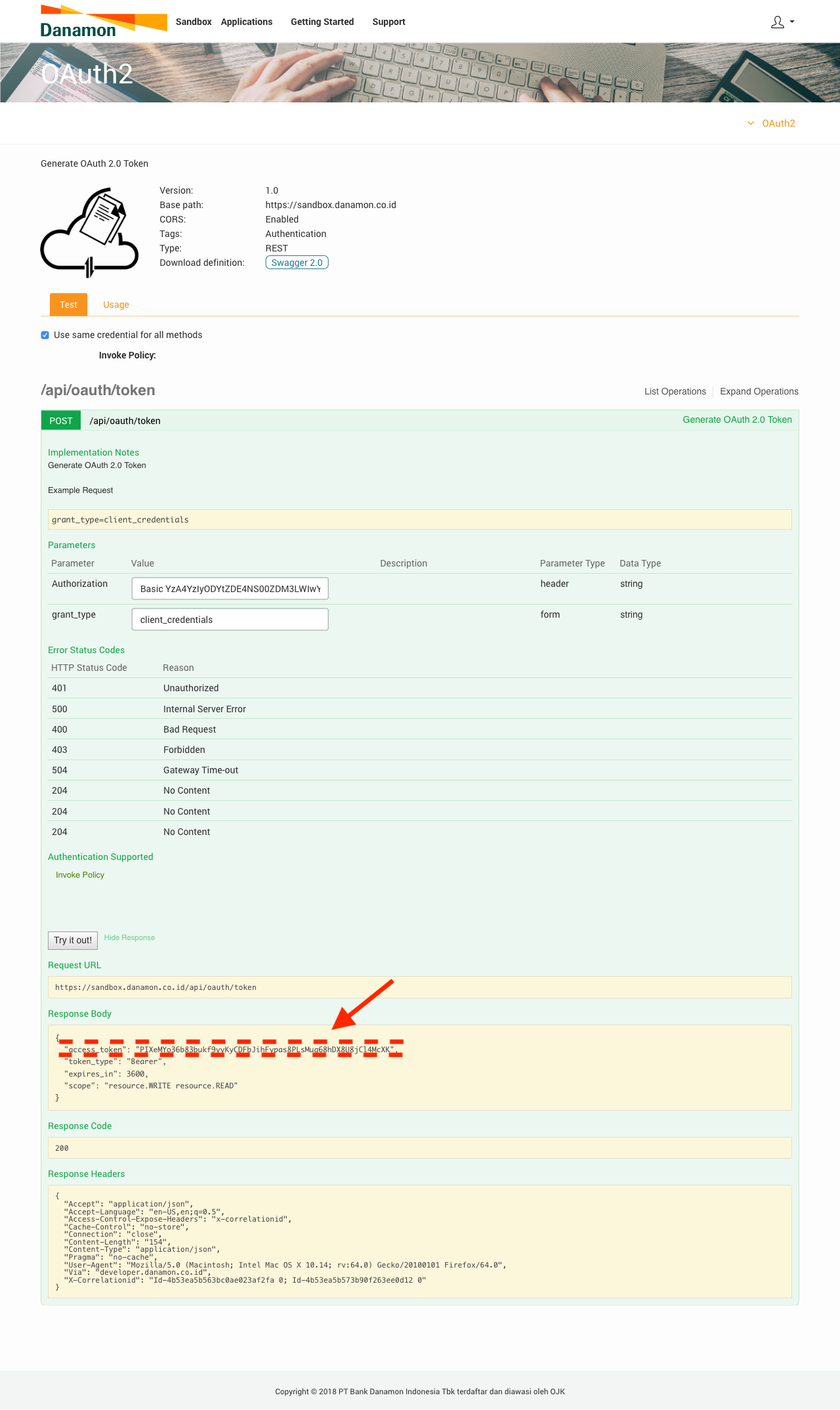Click the "token_type": "Bearer" line
Screen dimensions: 840x1410
[x=115, y=1061]
